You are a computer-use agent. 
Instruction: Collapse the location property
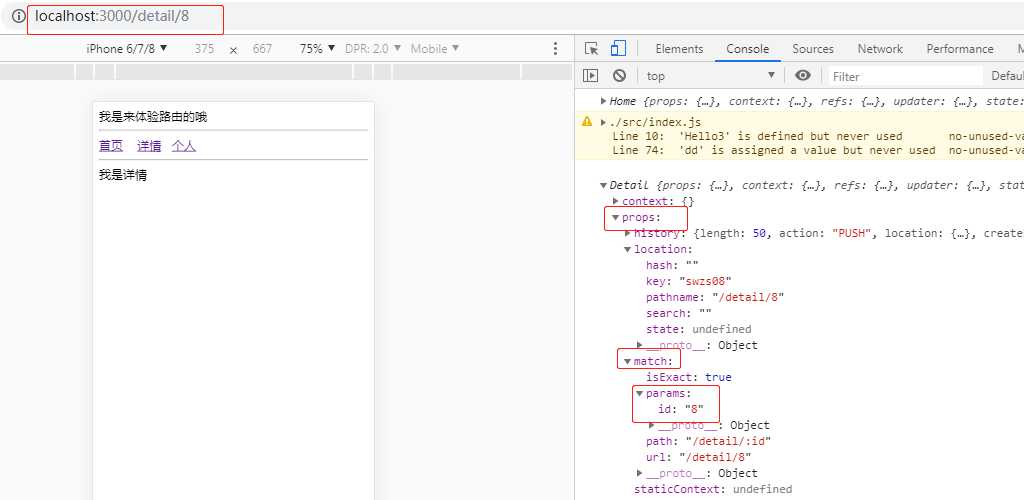(628, 249)
